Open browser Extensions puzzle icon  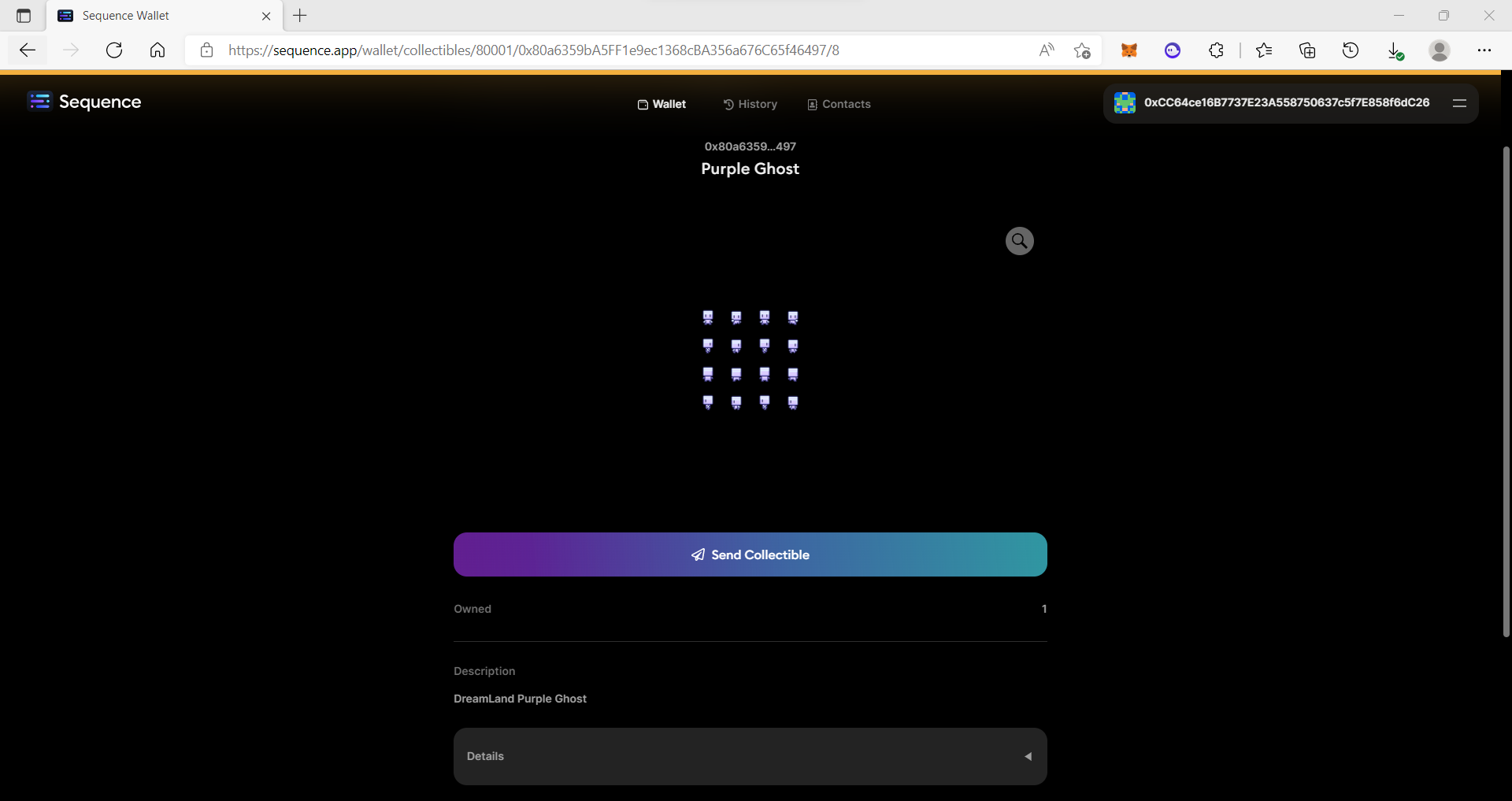1216,50
